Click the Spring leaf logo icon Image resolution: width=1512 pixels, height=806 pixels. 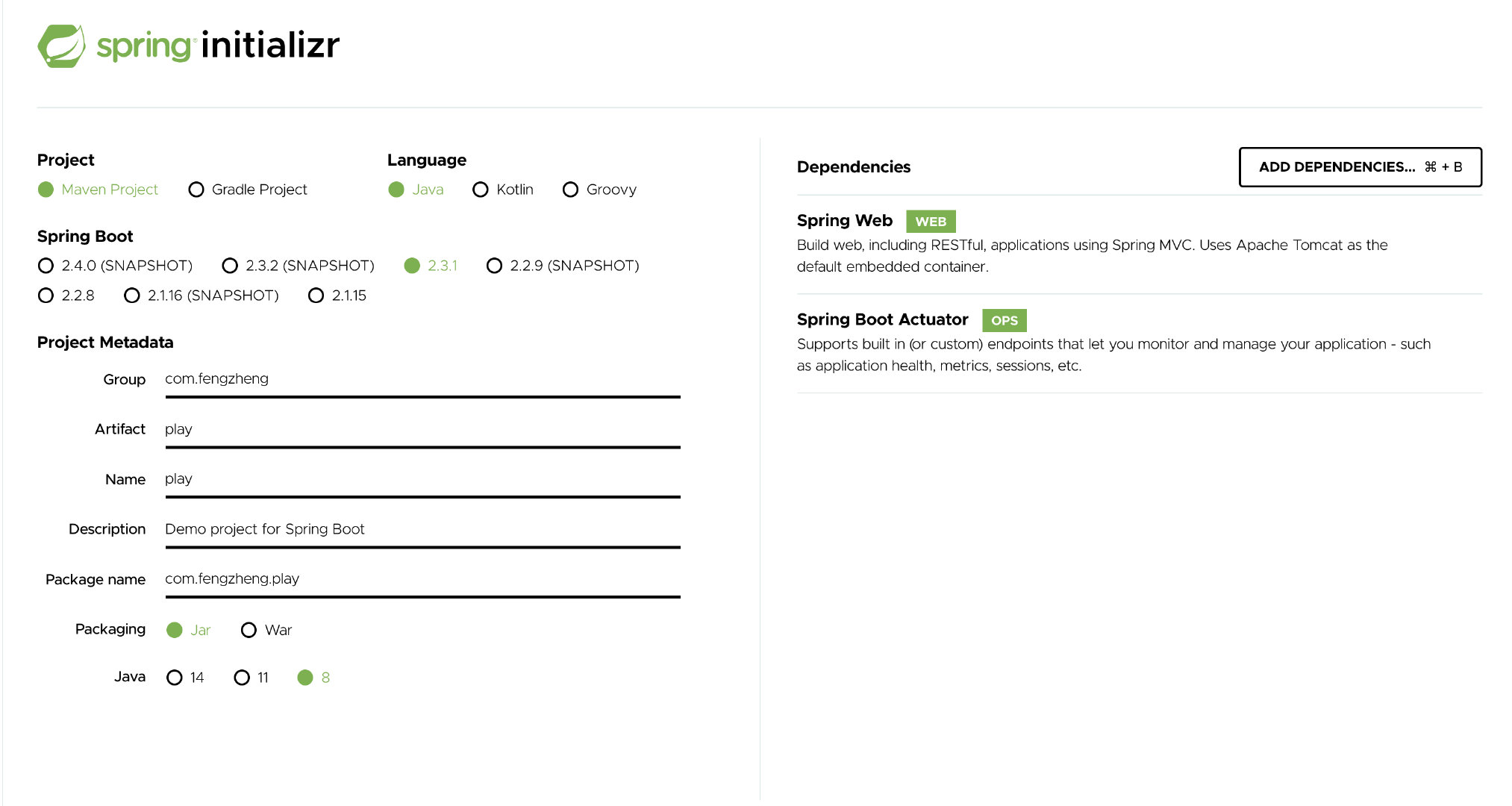pyautogui.click(x=61, y=46)
